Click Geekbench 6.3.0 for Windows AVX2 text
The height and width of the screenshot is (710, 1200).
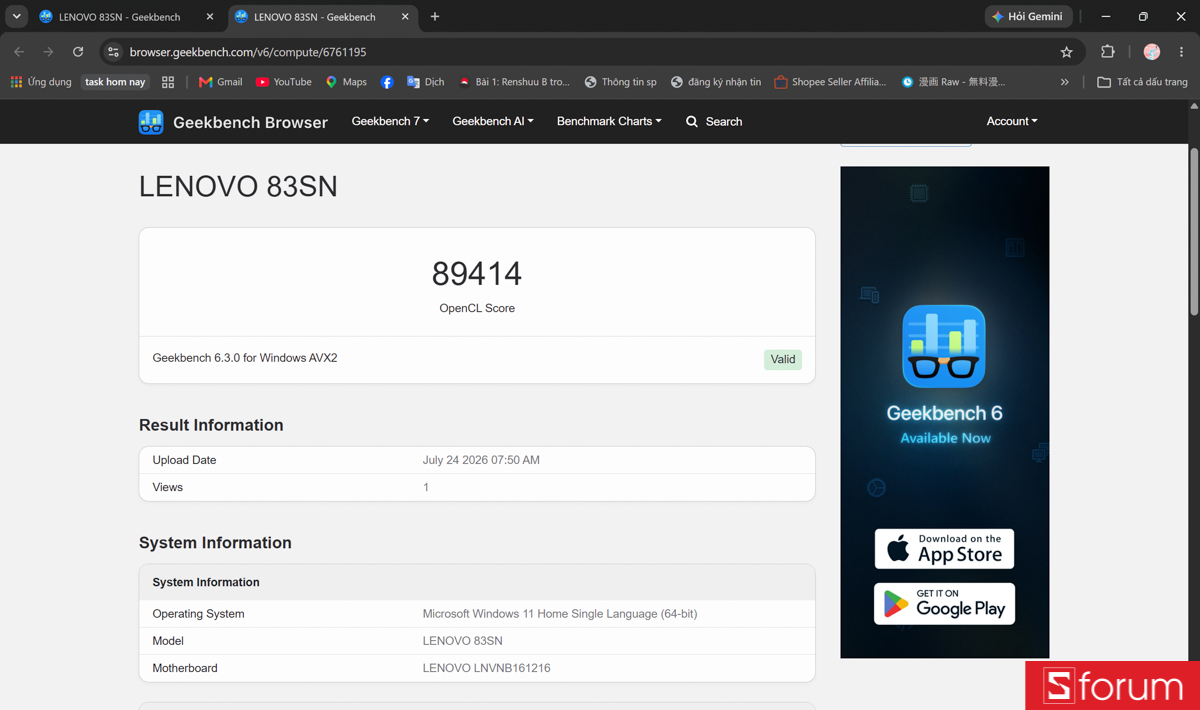coord(245,358)
